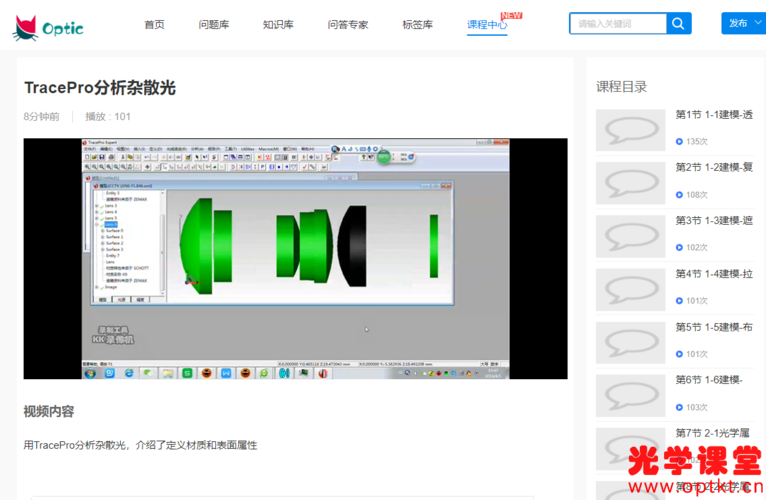This screenshot has height=500, width=766.
Task: Click the 用TracePro分析杂散光 description text
Action: (140, 445)
